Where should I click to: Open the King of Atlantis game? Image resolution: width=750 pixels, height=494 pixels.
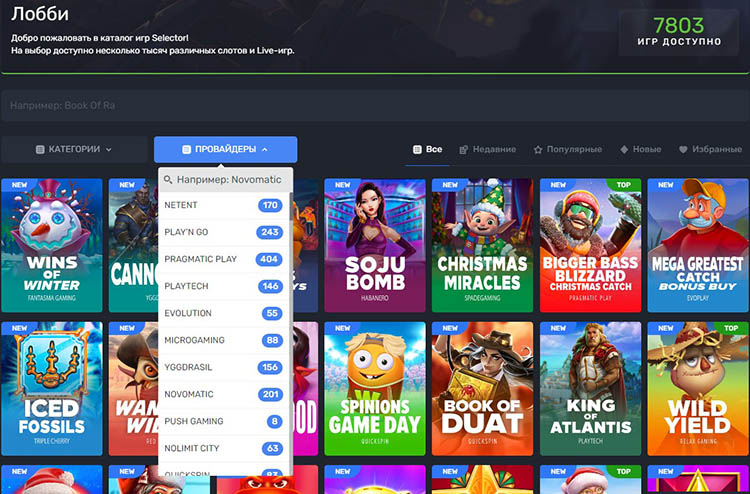(590, 389)
